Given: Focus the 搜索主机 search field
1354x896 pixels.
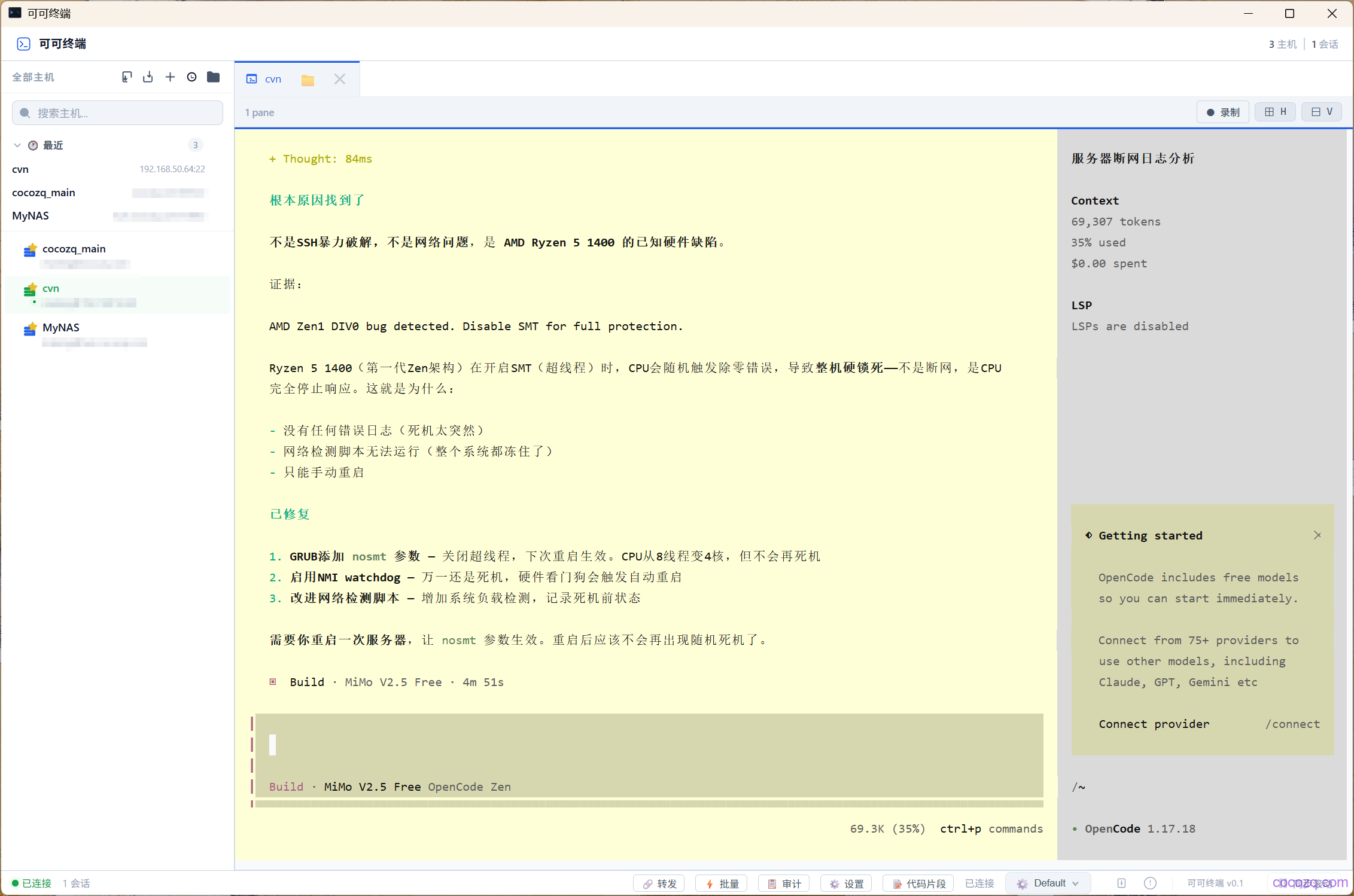Looking at the screenshot, I should (117, 113).
